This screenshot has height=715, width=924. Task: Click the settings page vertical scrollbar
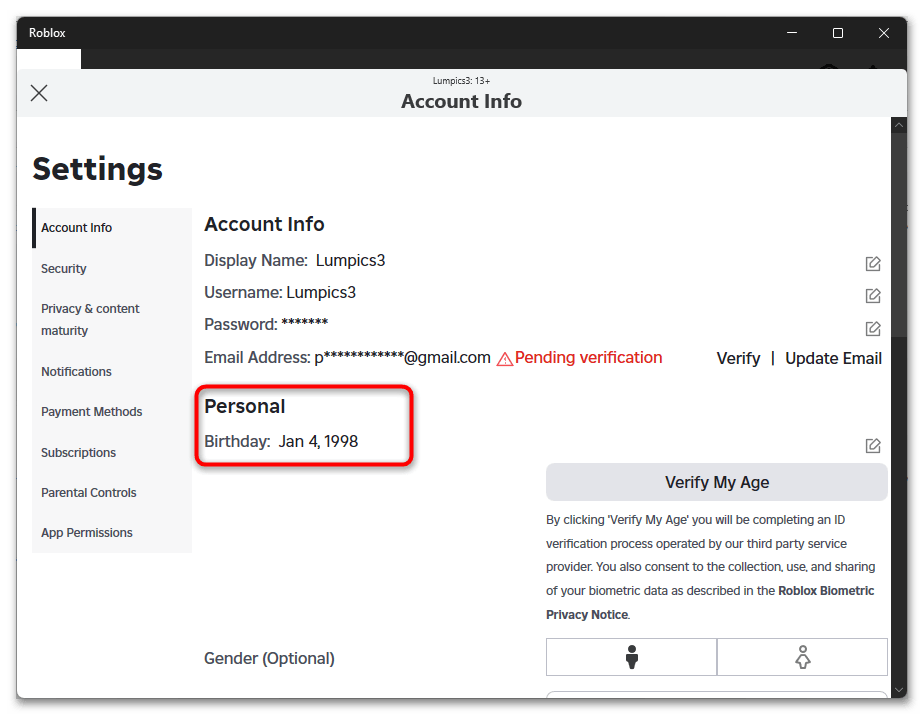(x=899, y=236)
